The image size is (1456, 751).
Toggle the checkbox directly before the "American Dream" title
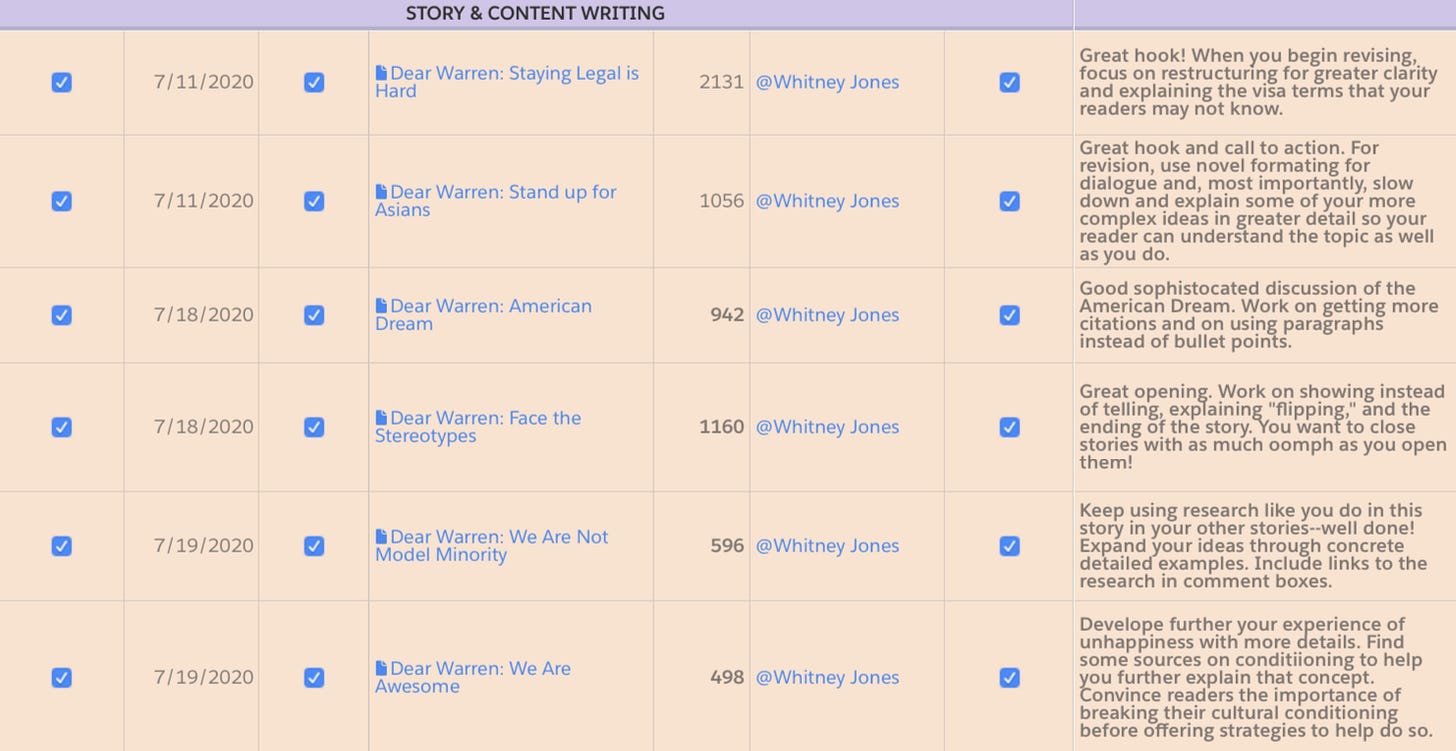tap(314, 315)
